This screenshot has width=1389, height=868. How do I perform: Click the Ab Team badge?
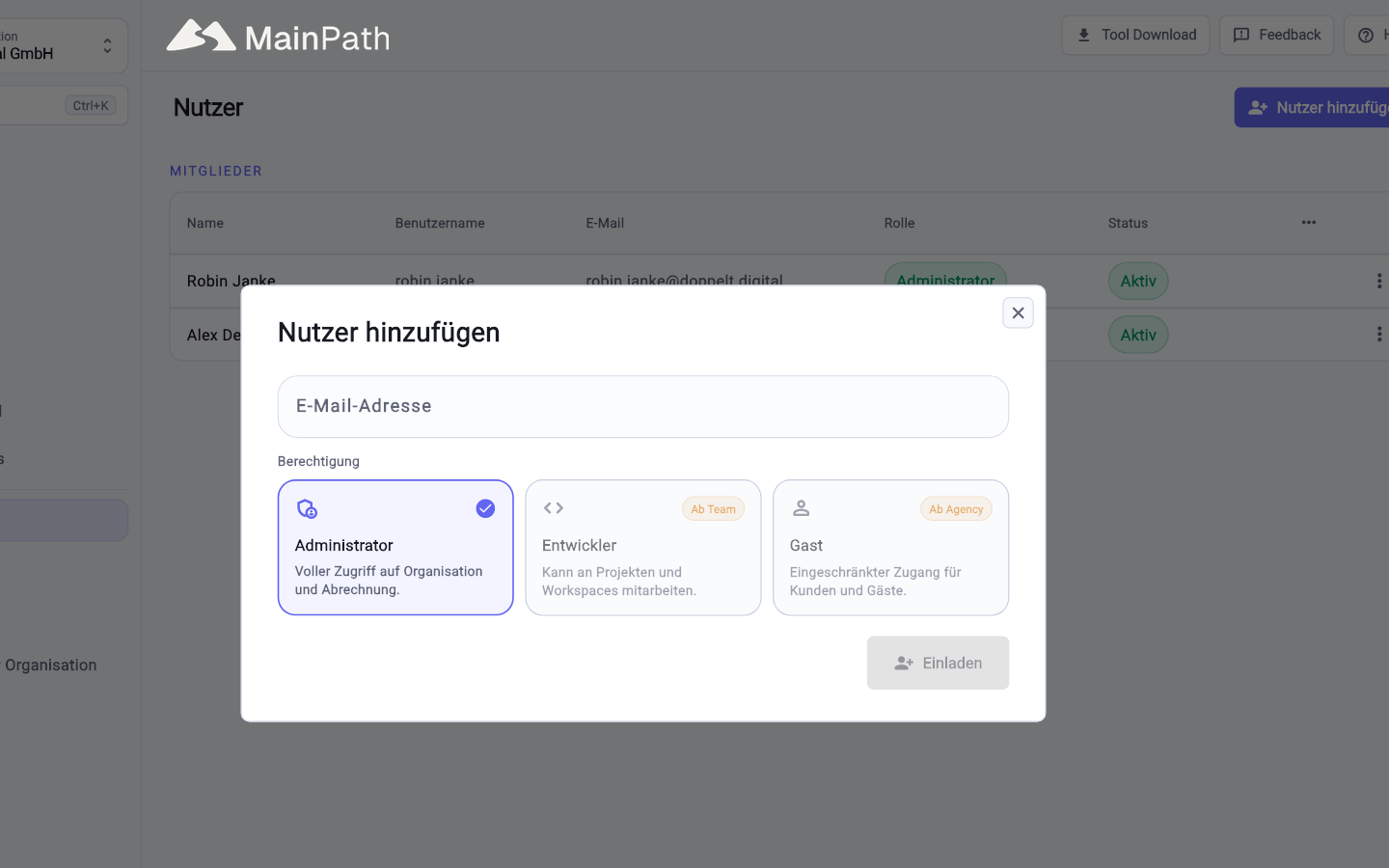click(713, 509)
